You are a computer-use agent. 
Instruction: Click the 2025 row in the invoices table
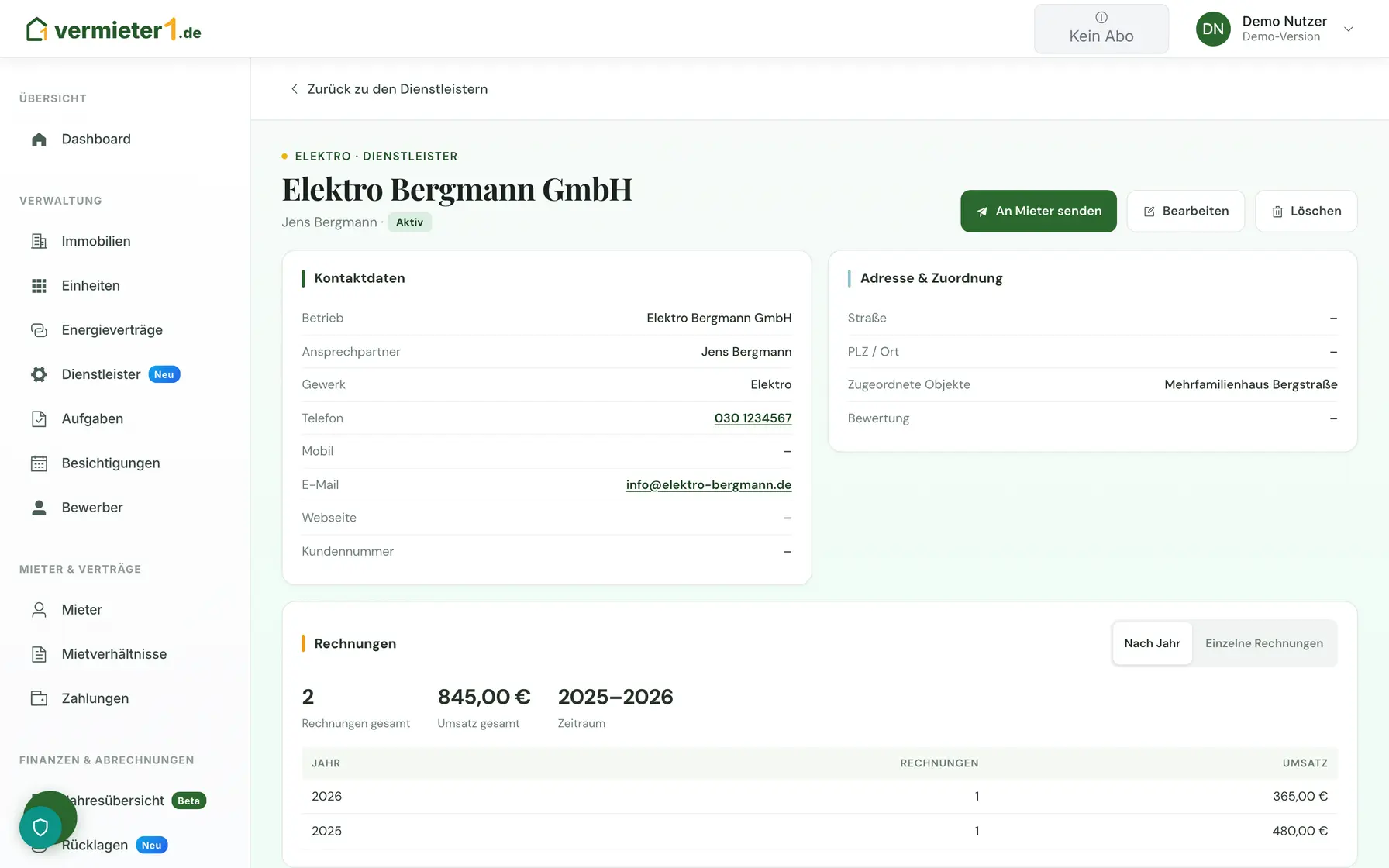819,831
